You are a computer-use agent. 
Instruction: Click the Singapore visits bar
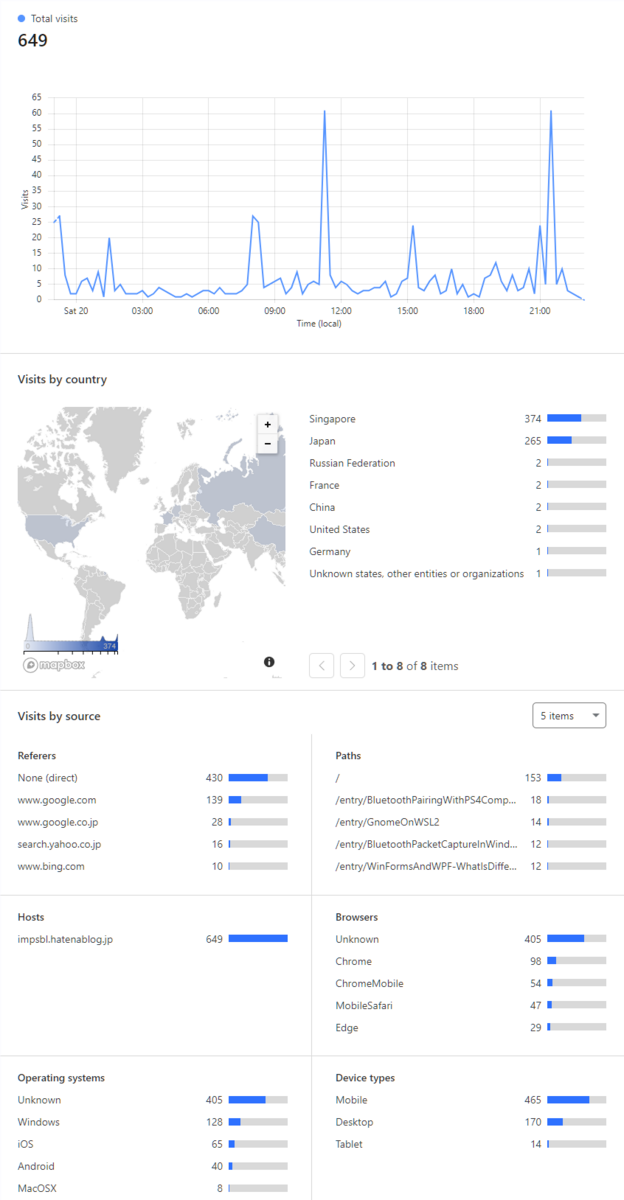576,419
